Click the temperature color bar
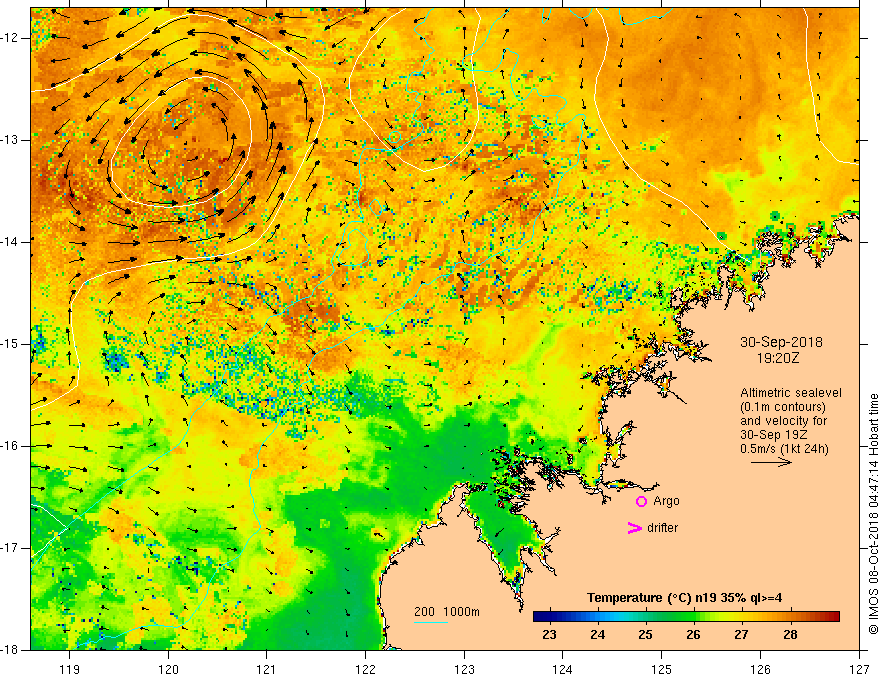This screenshot has width=880, height=680. click(686, 617)
